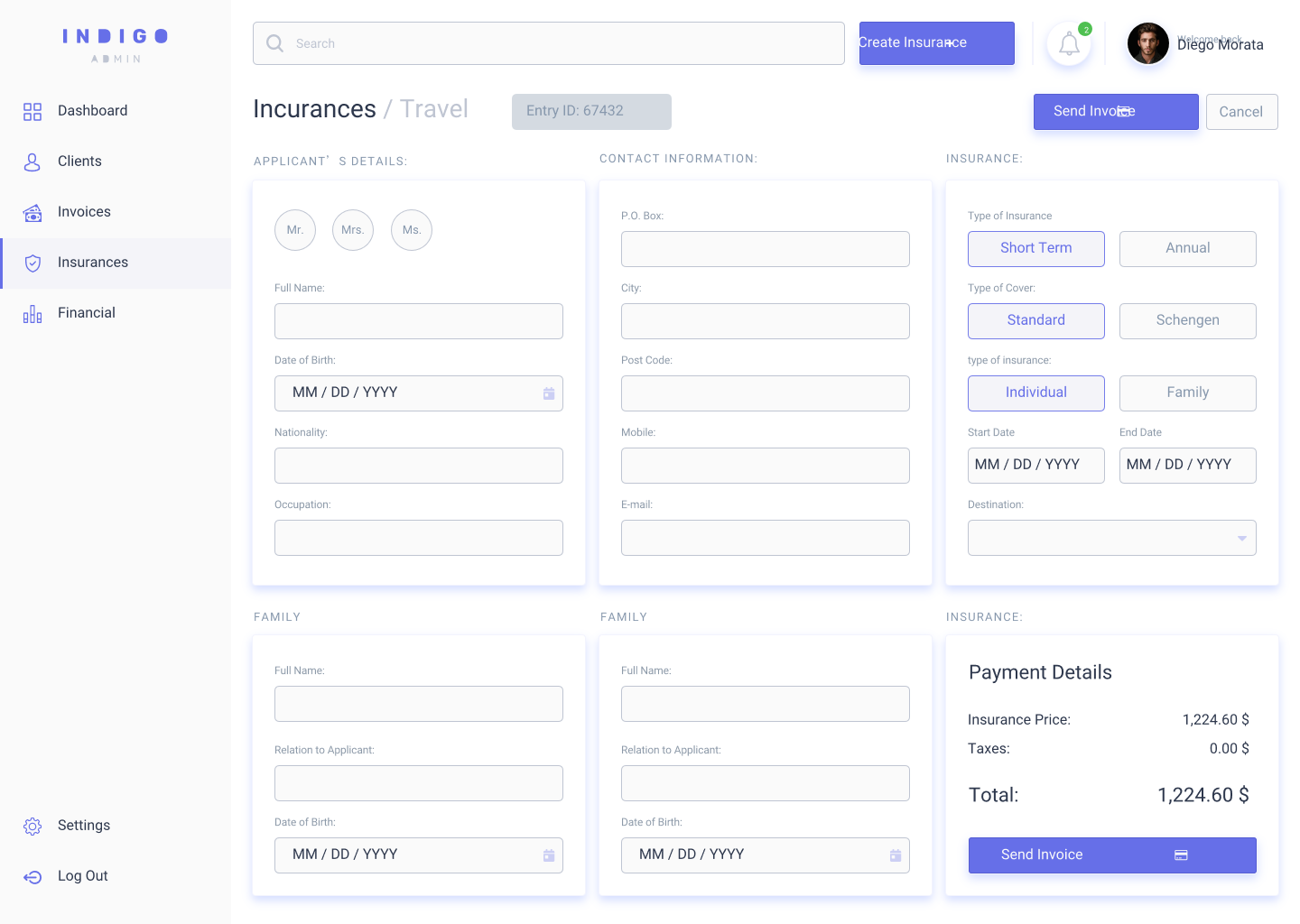Screen dimensions: 1300x924
Task: Click the Insurances shield icon
Action: click(x=32, y=263)
